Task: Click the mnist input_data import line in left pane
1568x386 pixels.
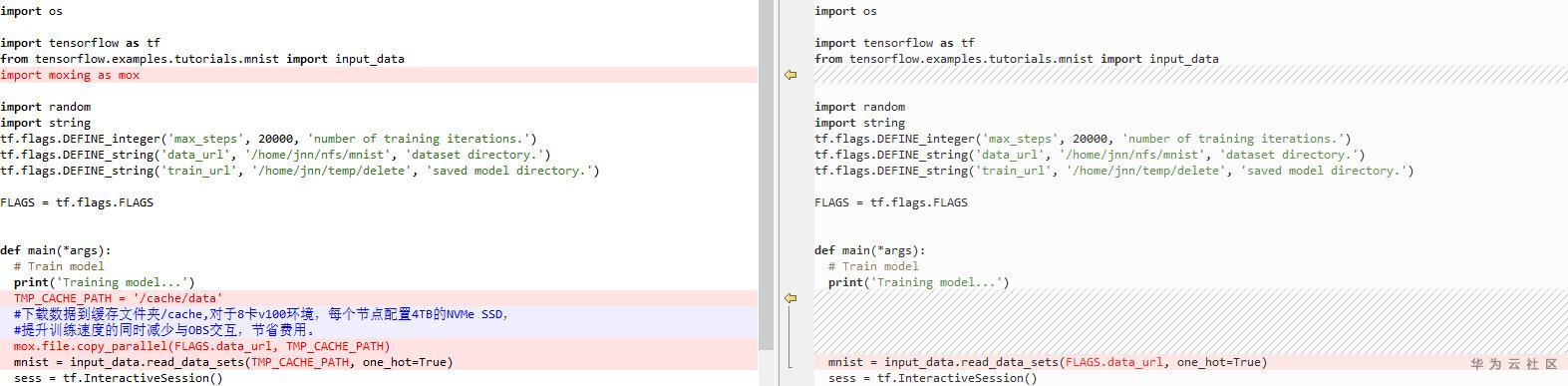Action: tap(202, 59)
